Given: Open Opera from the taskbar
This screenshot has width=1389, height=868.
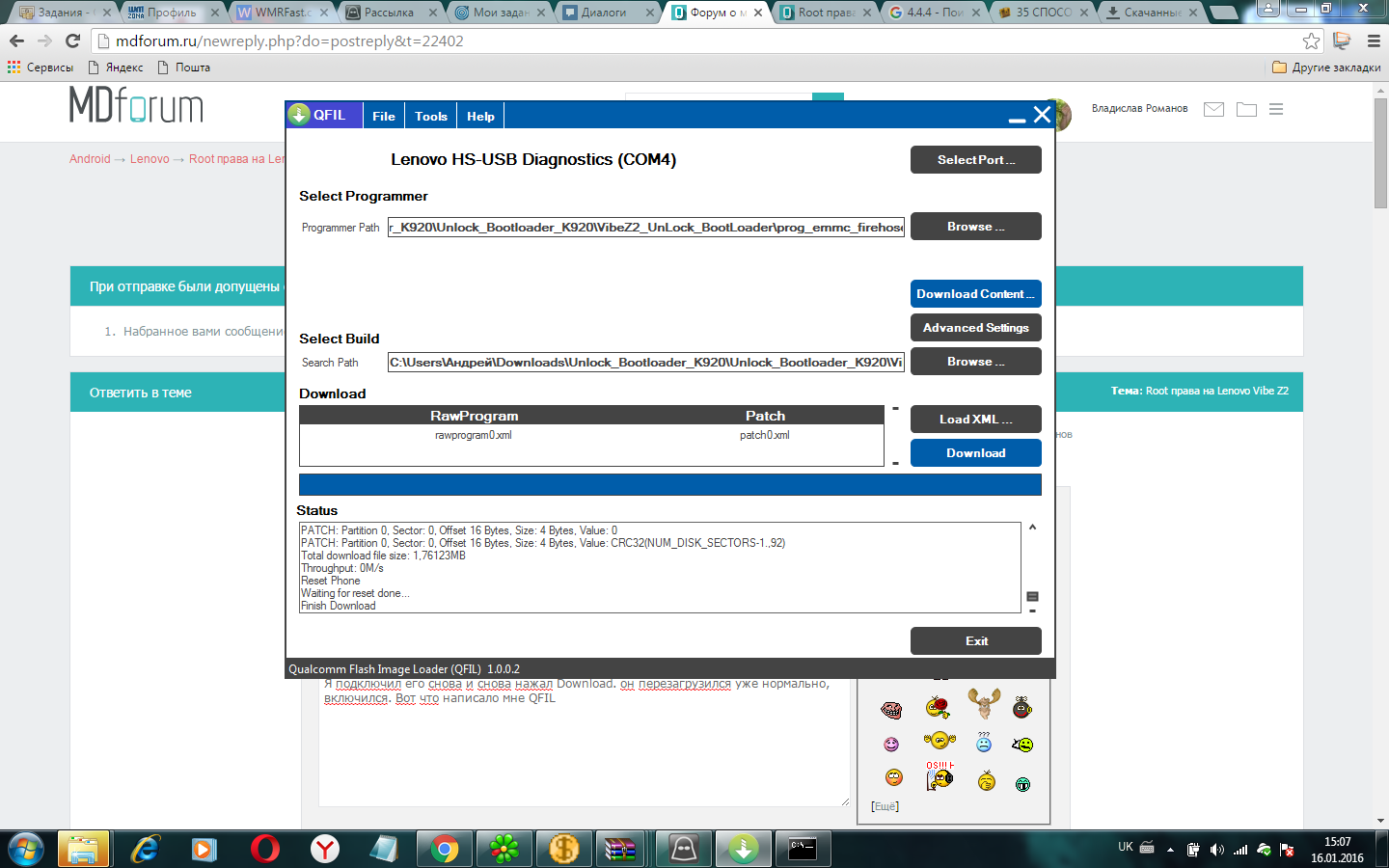Looking at the screenshot, I should click(265, 849).
